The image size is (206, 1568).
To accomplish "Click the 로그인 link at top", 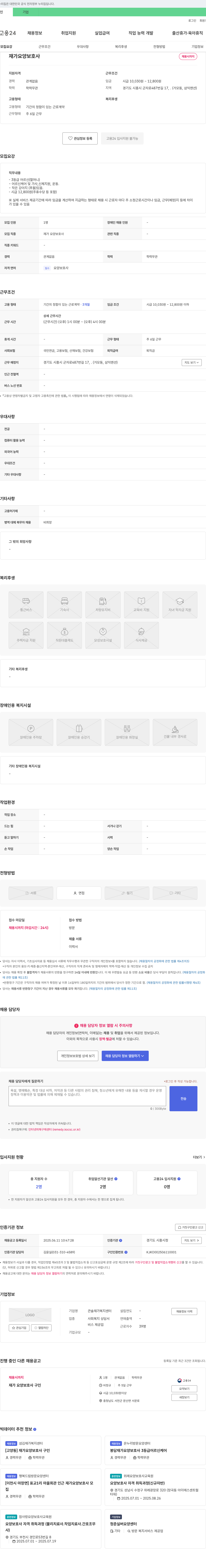I will 192,21.
